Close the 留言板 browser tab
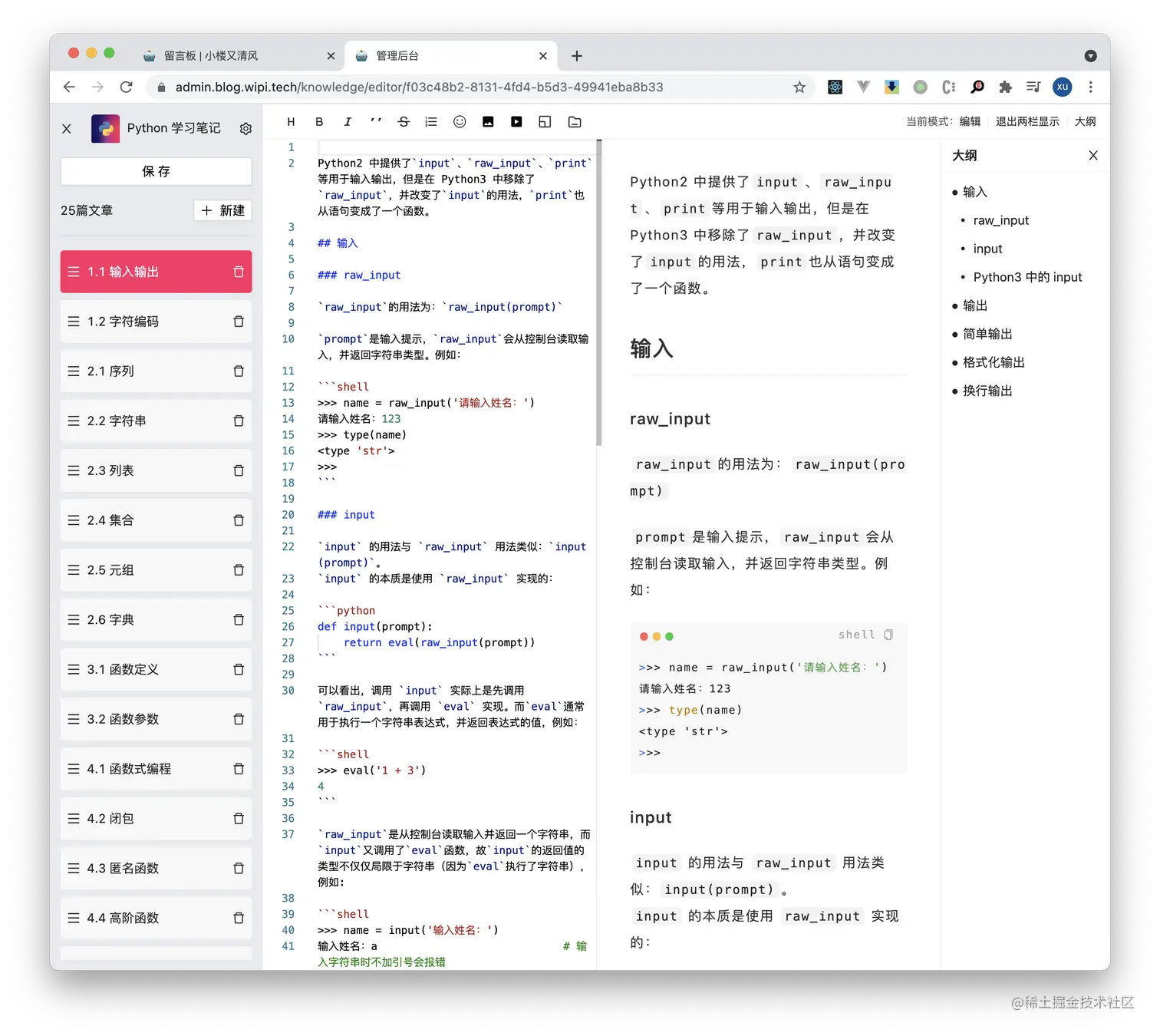1160x1036 pixels. pyautogui.click(x=331, y=56)
